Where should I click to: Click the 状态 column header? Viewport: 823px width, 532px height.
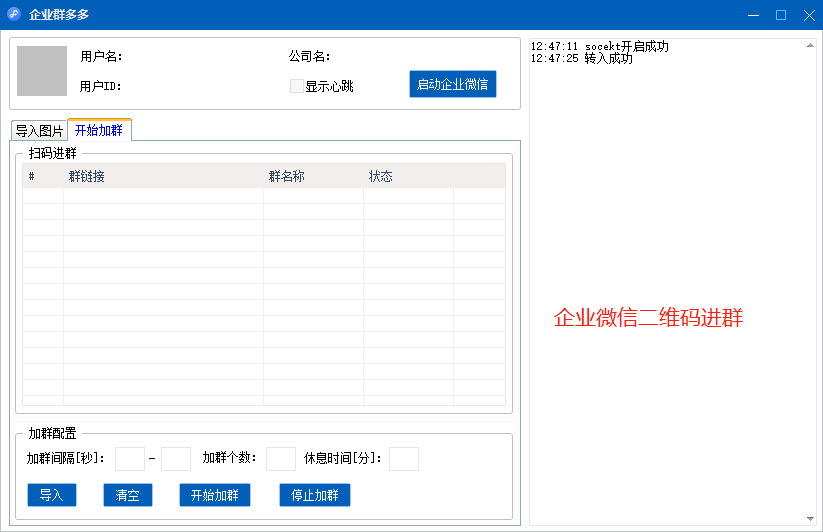408,177
